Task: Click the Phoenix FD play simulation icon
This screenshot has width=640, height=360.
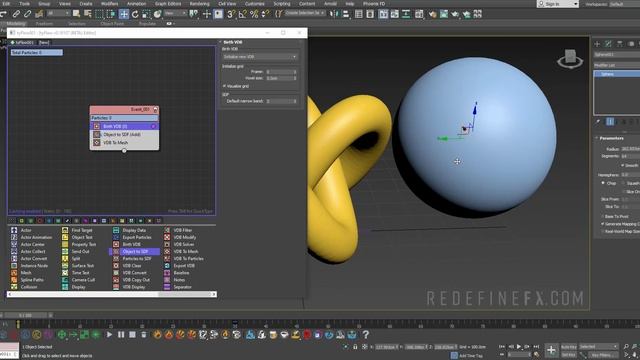Action: (x=109, y=335)
